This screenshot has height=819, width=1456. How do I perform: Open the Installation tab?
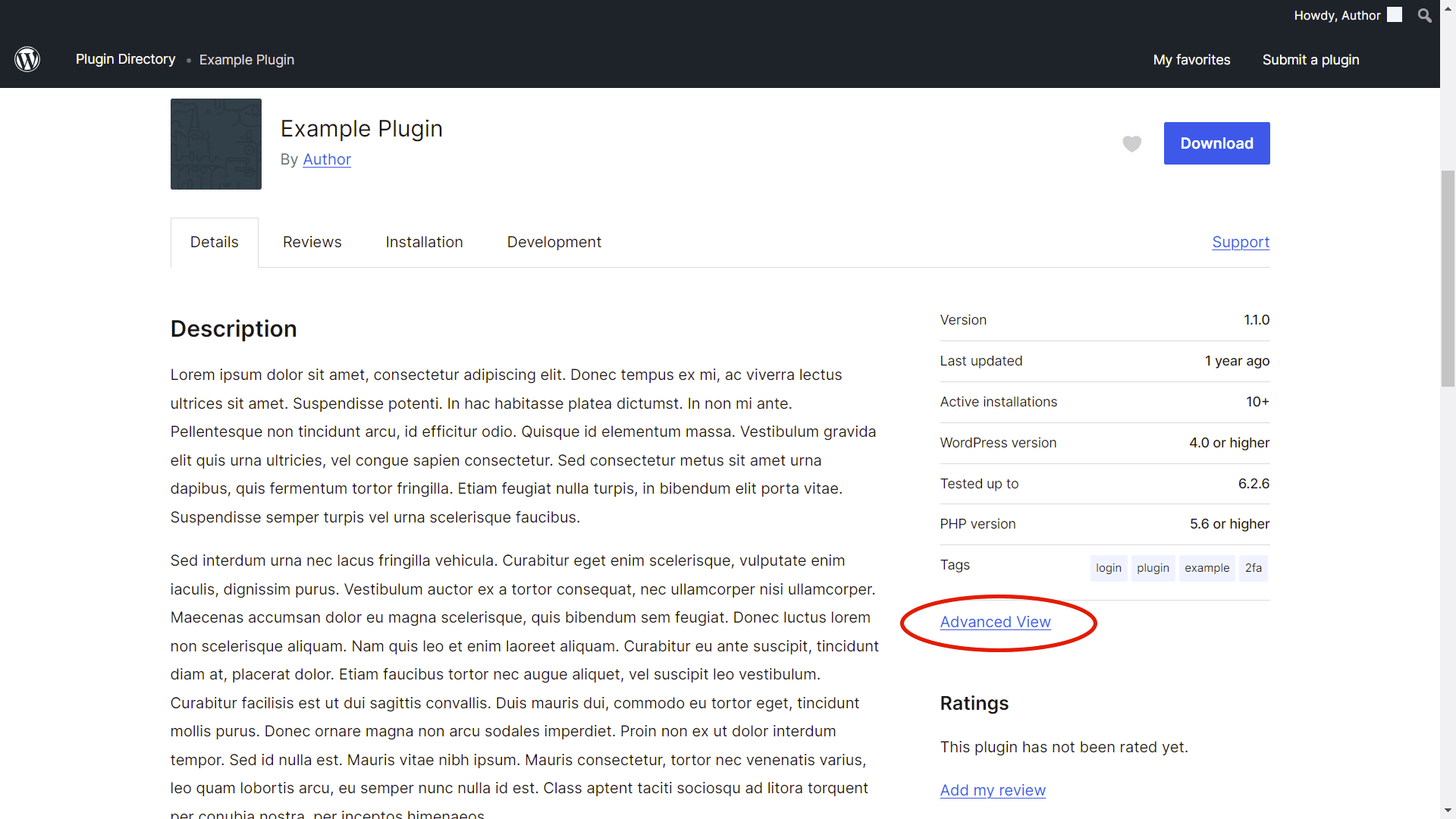coord(424,242)
